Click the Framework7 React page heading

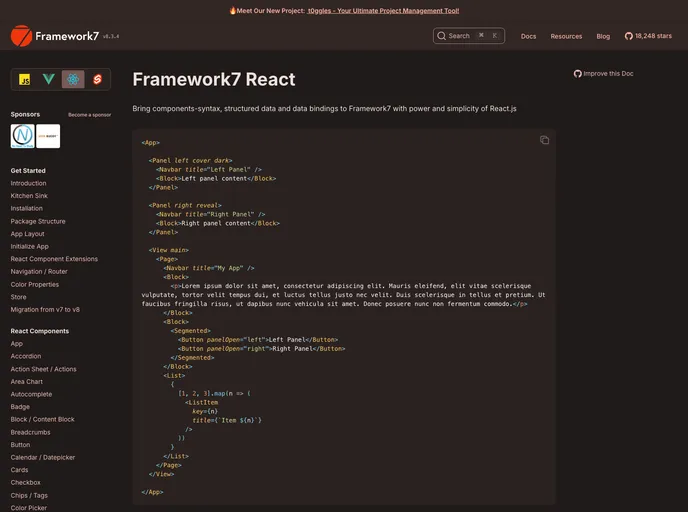click(214, 79)
